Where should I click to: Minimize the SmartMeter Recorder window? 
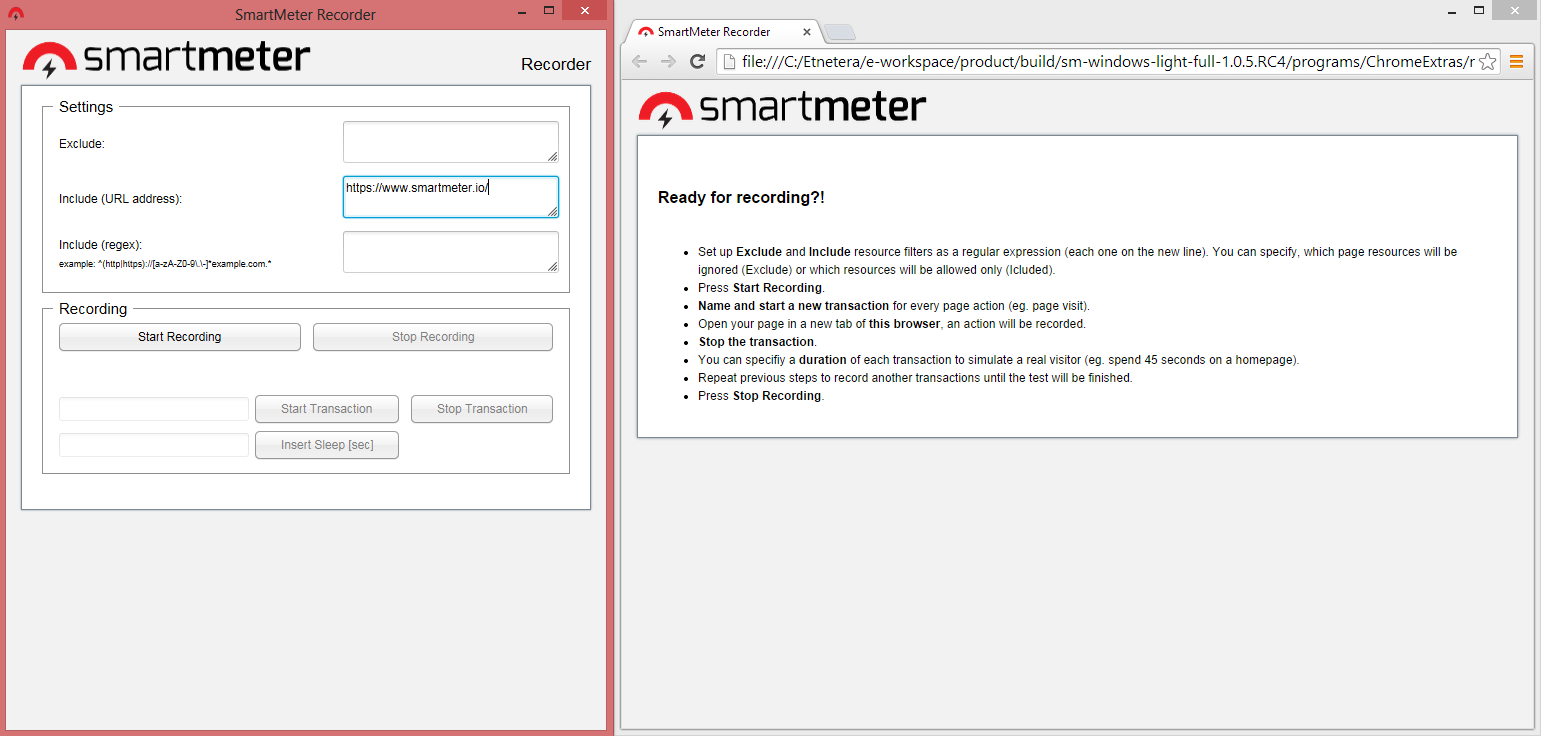[x=521, y=10]
